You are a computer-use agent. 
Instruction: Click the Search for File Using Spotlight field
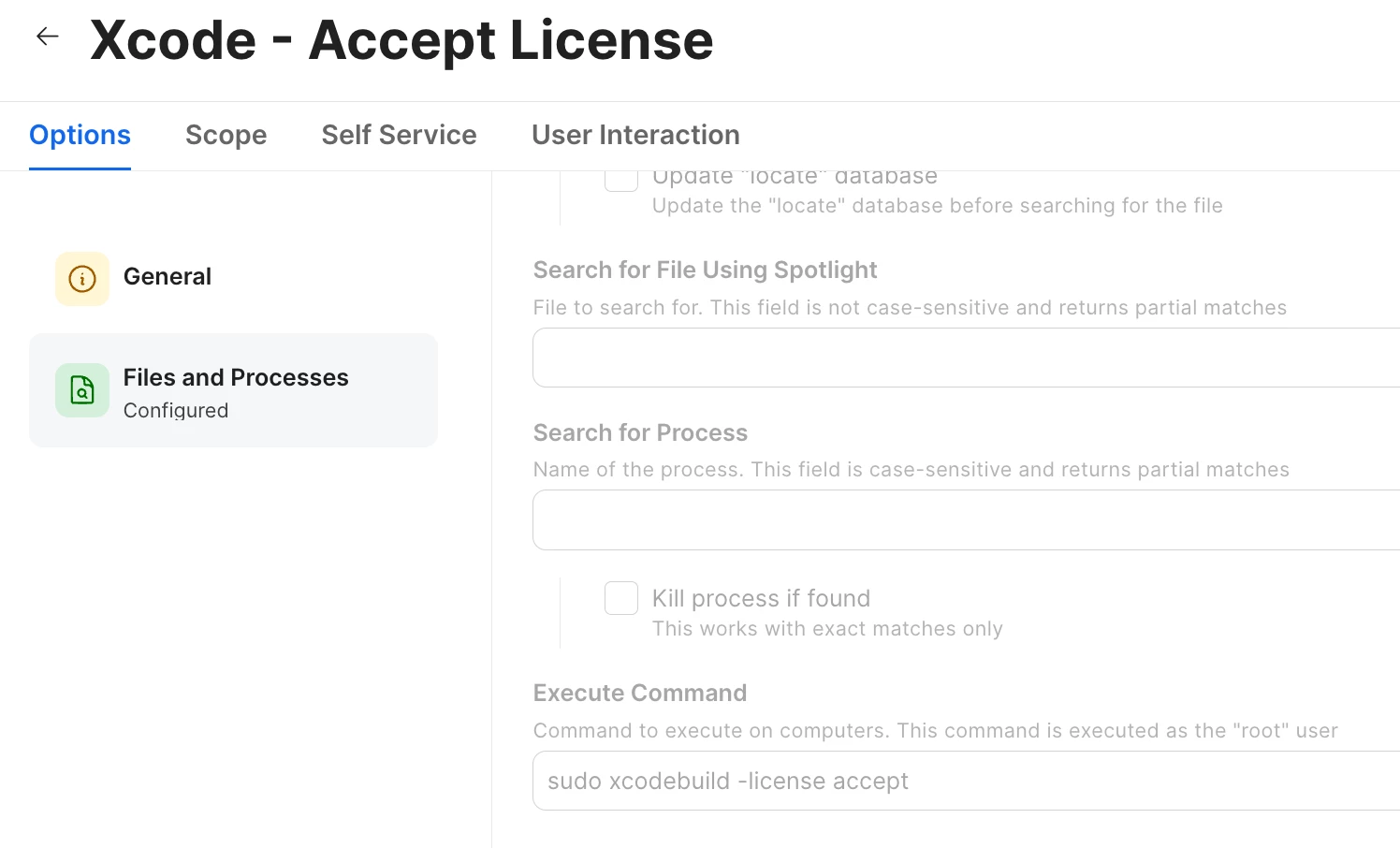click(966, 358)
